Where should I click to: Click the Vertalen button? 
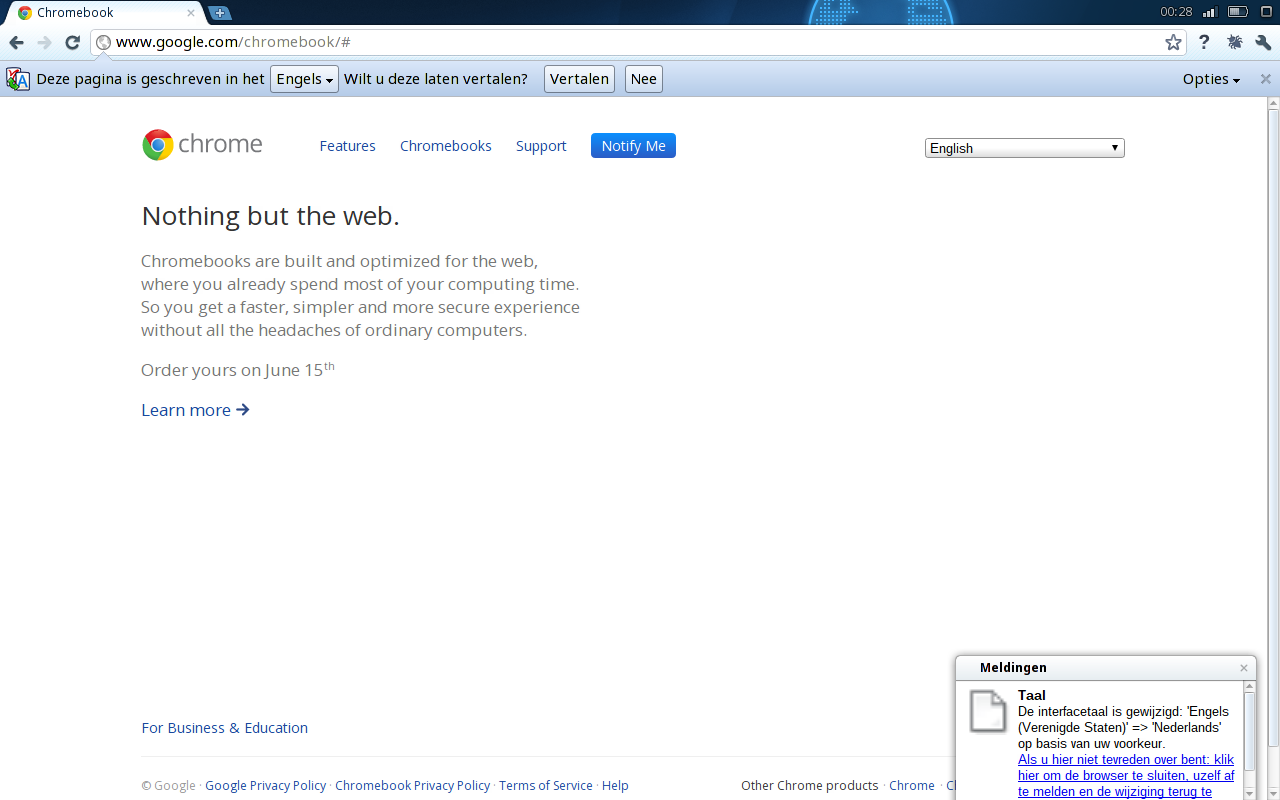click(579, 79)
